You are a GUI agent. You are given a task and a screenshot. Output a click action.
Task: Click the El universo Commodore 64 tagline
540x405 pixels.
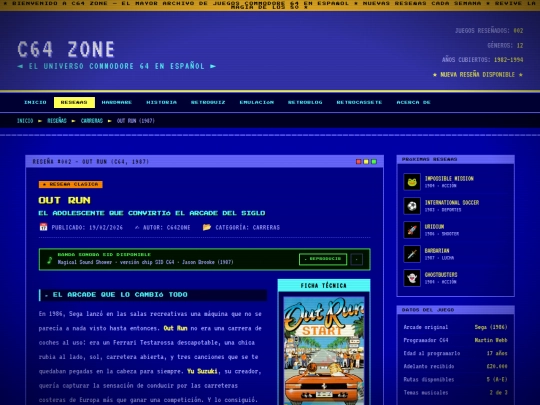pyautogui.click(x=117, y=66)
